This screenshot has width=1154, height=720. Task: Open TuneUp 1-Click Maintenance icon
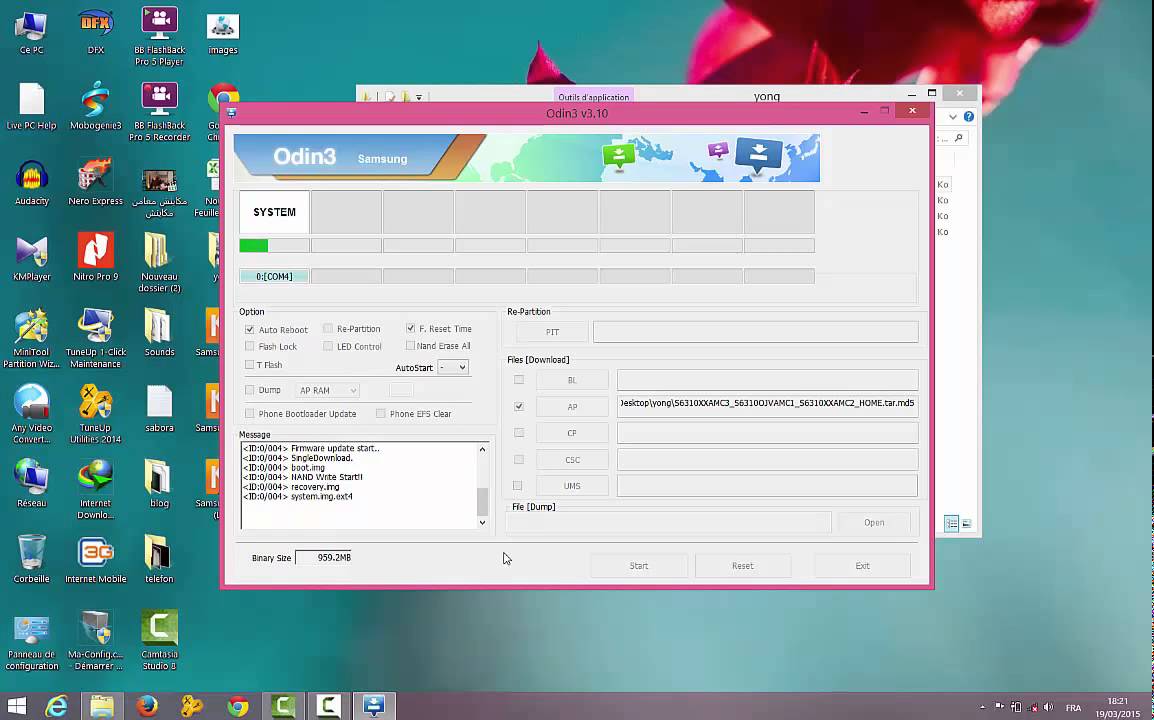click(96, 339)
